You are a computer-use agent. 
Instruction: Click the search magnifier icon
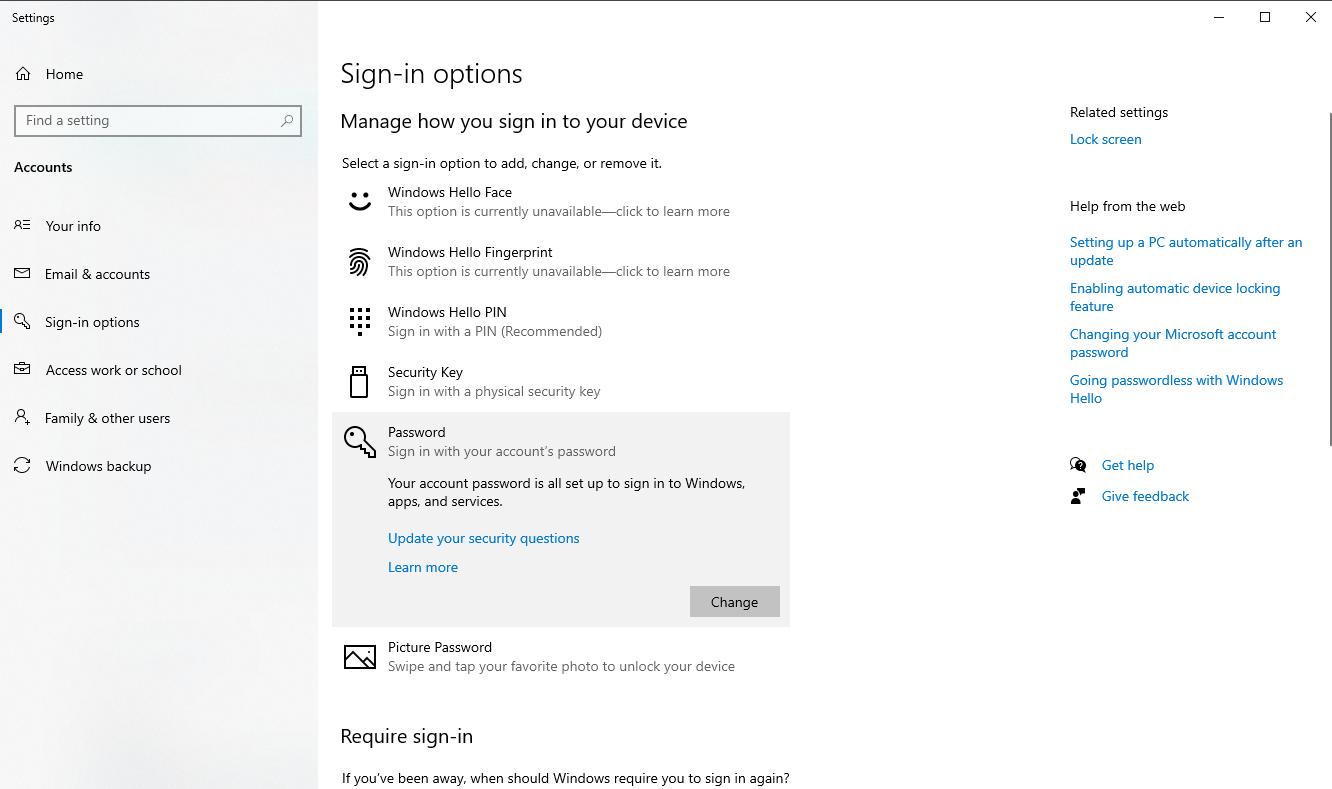tap(287, 120)
